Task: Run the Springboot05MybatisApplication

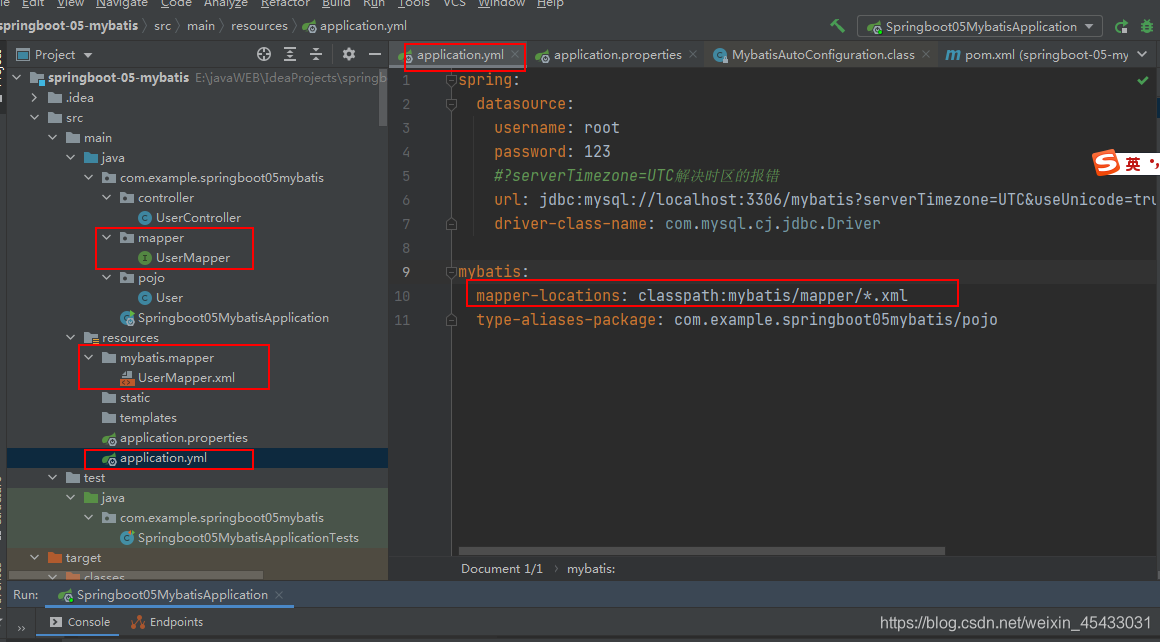Action: click(x=1121, y=27)
